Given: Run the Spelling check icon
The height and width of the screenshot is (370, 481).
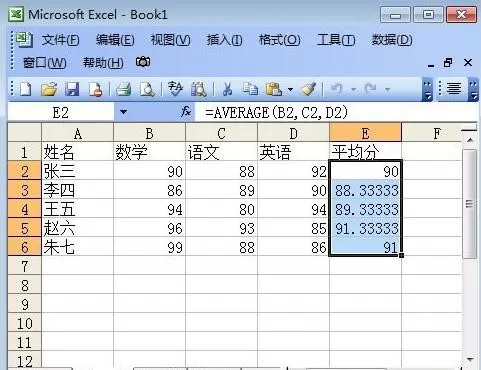Looking at the screenshot, I should click(175, 89).
